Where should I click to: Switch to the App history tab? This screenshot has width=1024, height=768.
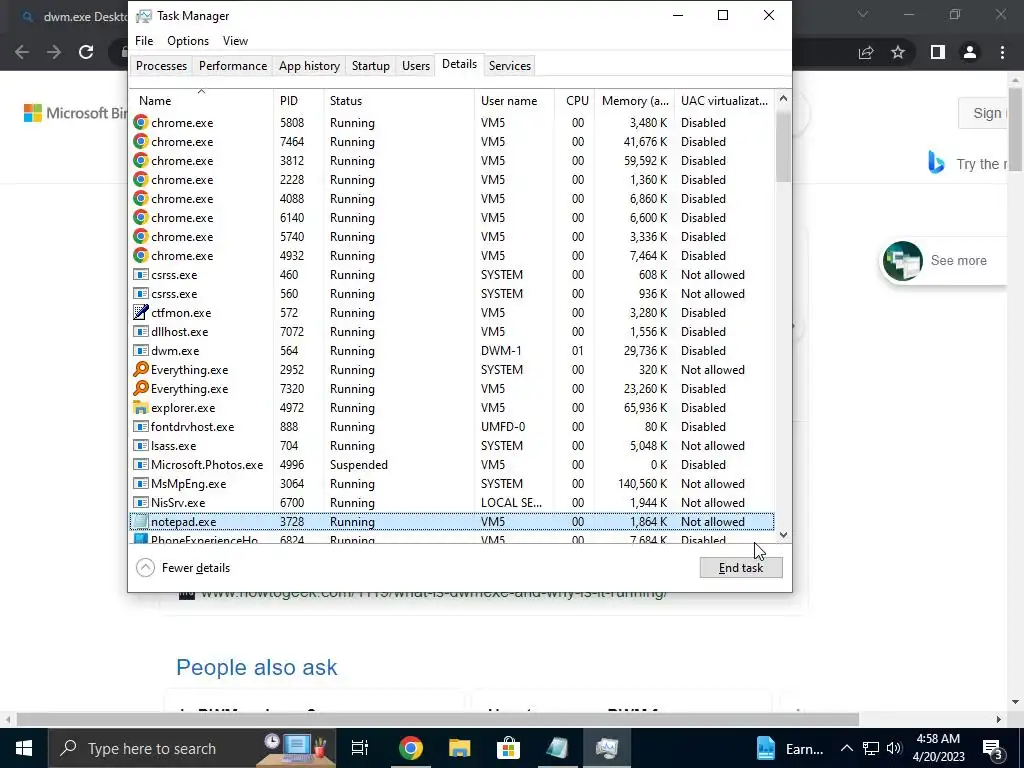point(310,66)
